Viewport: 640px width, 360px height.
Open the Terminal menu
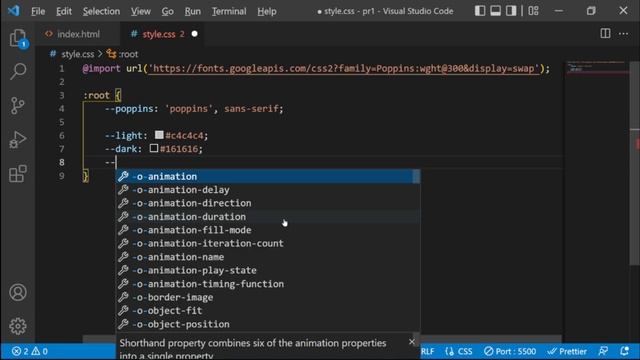[229, 11]
